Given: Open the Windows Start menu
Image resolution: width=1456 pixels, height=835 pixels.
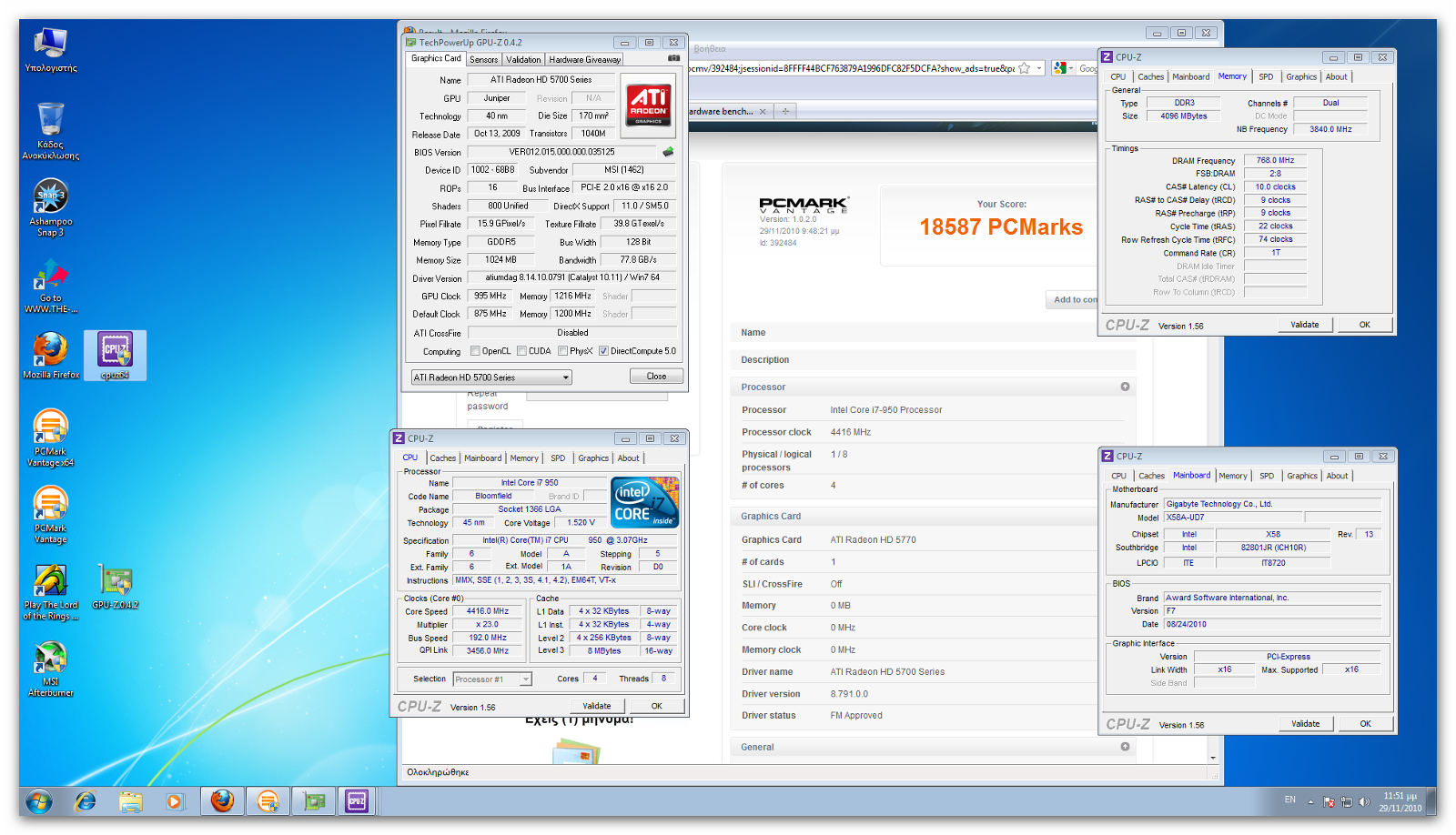Looking at the screenshot, I should click(x=38, y=801).
